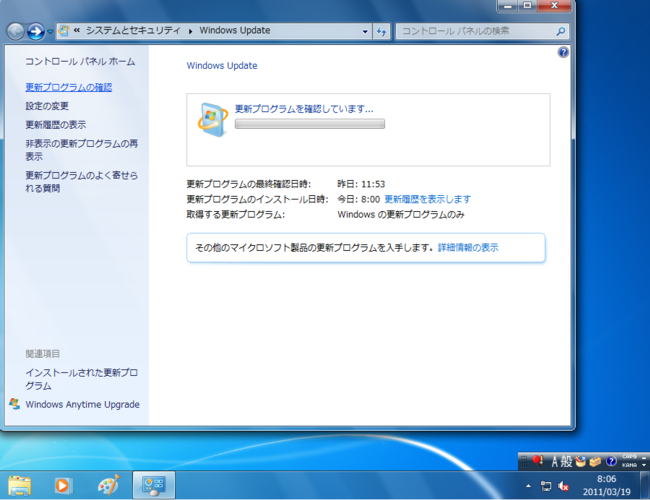Screen dimensions: 650x500
Task: Open the language bar options dropdown arrow
Action: pyautogui.click(x=644, y=465)
